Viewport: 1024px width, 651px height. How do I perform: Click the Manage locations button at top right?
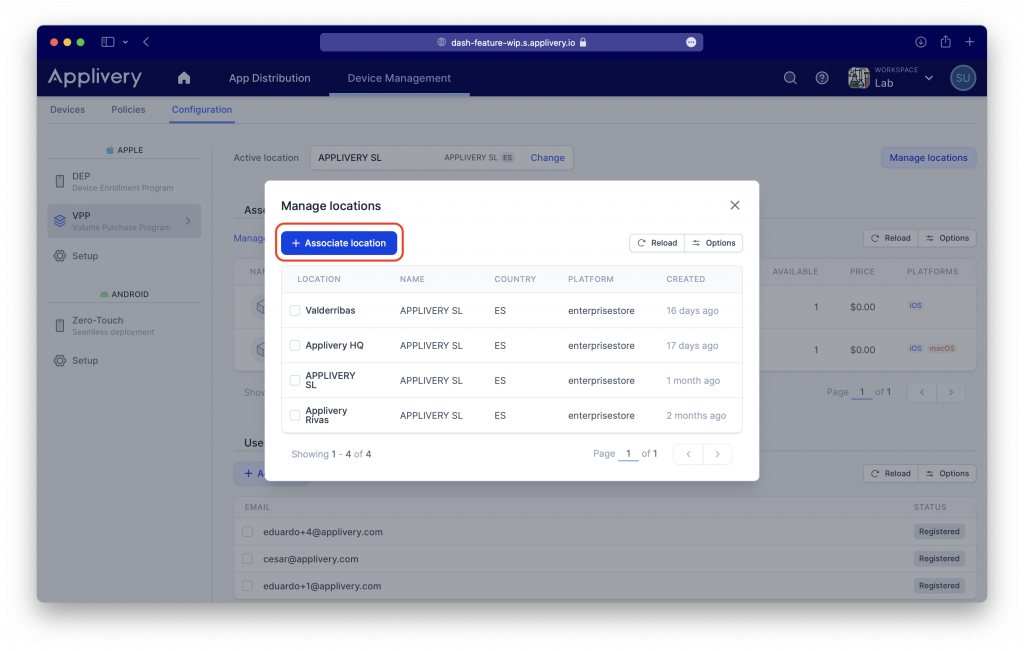928,158
